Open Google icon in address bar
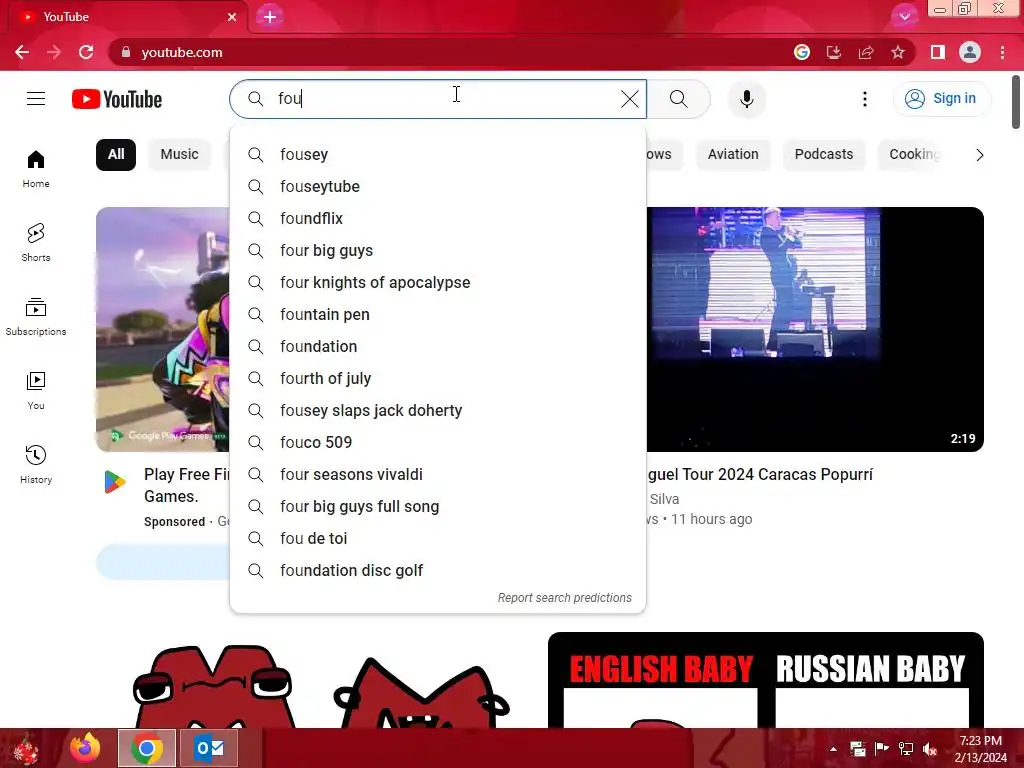 [x=801, y=52]
